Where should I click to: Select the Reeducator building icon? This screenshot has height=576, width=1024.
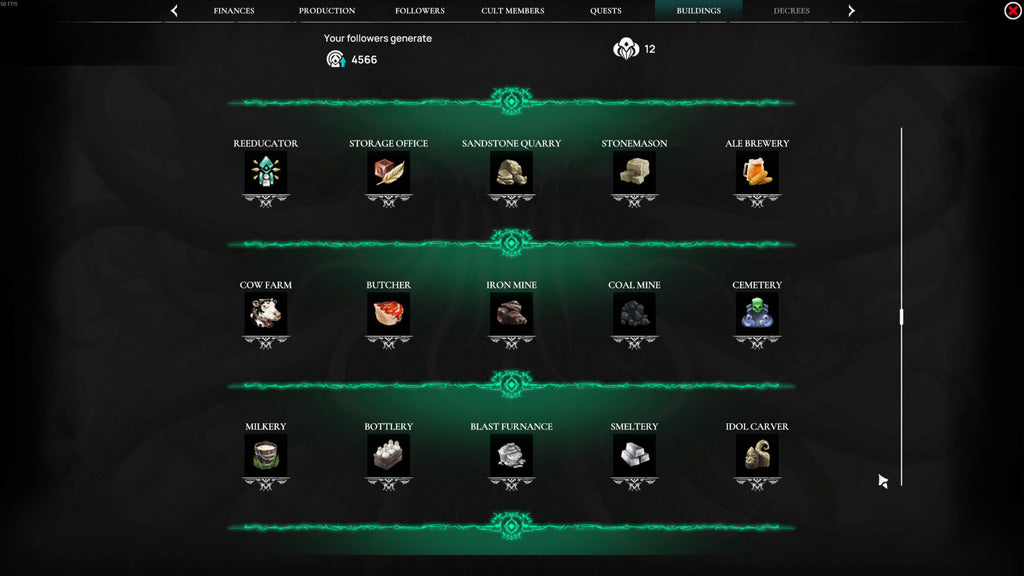coord(265,172)
